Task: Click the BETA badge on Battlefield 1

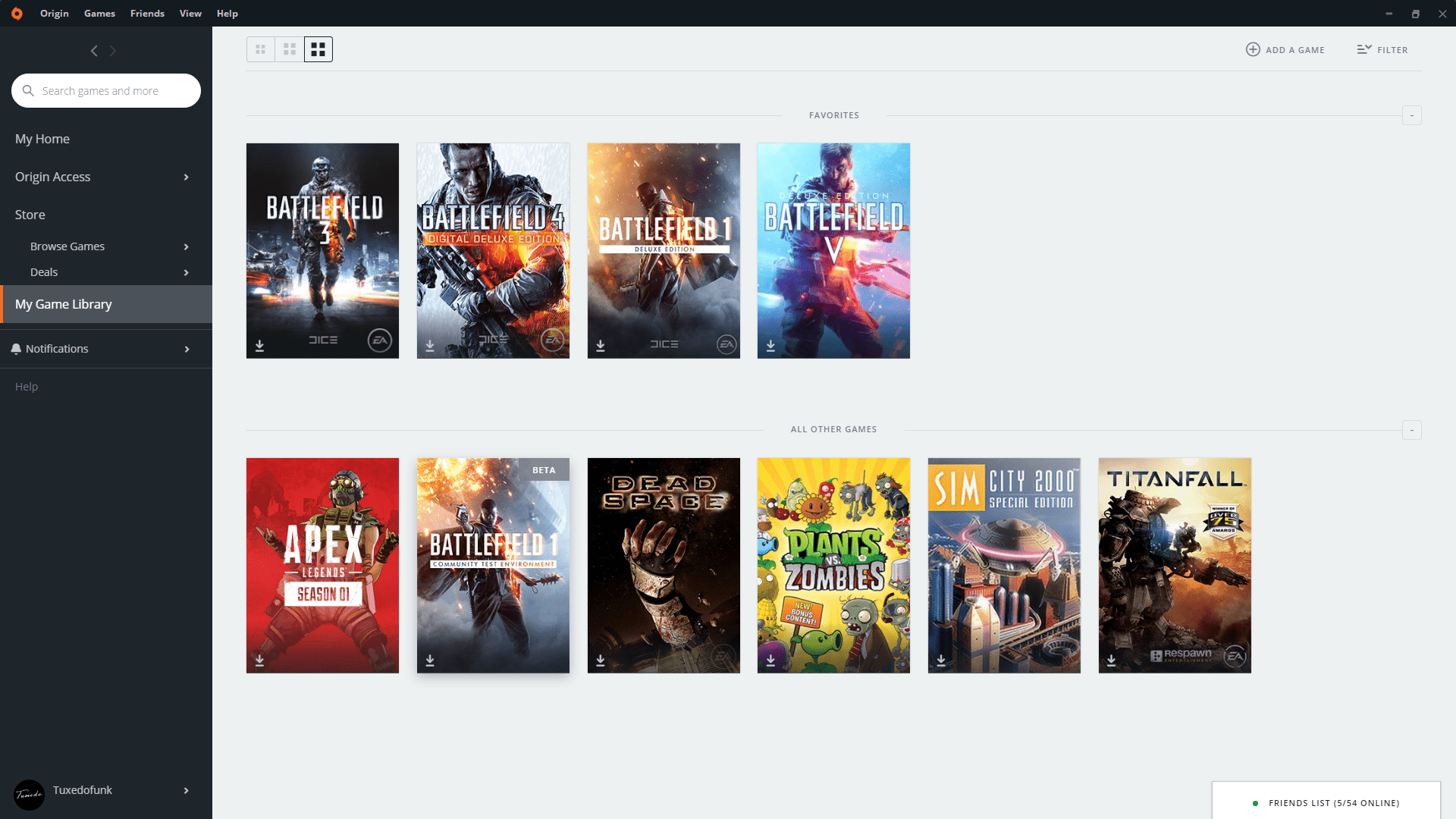Action: pyautogui.click(x=544, y=470)
